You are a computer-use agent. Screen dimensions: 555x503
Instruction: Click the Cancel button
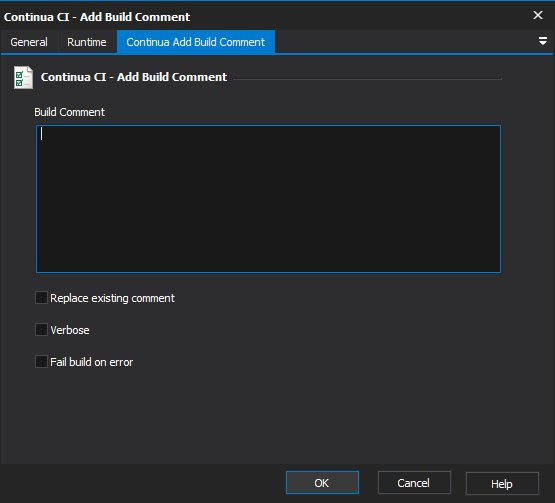coord(414,483)
